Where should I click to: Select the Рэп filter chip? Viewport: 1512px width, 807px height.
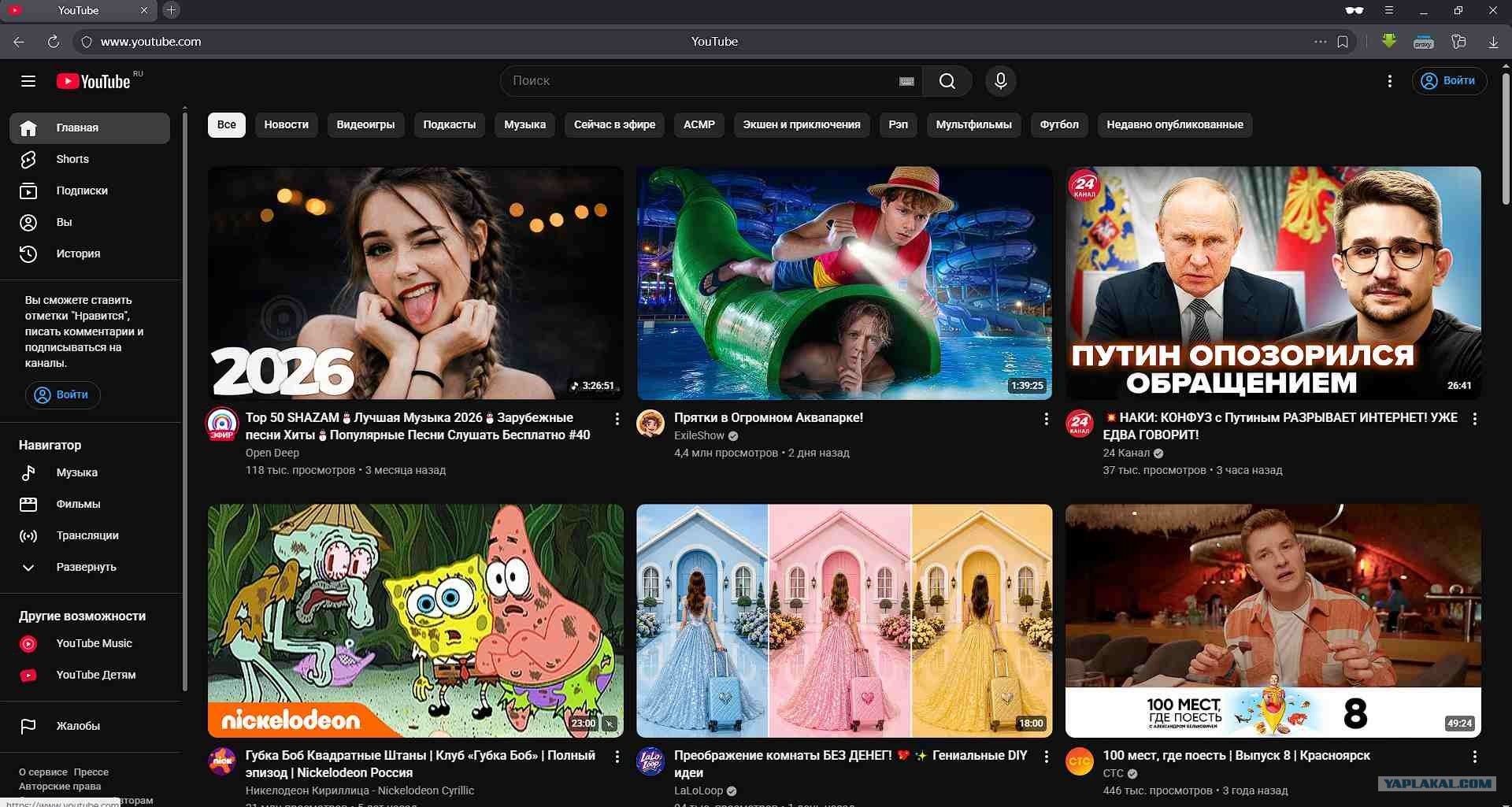(x=899, y=124)
